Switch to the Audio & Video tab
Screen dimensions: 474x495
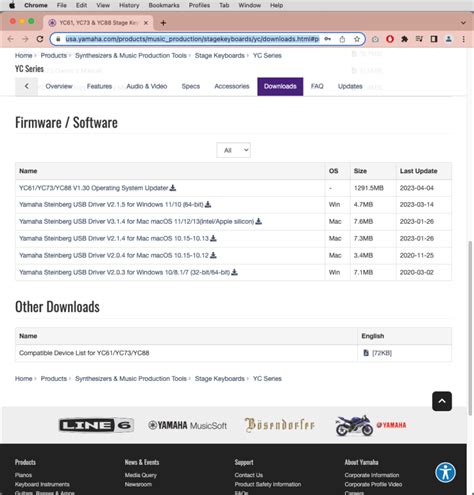click(x=147, y=86)
